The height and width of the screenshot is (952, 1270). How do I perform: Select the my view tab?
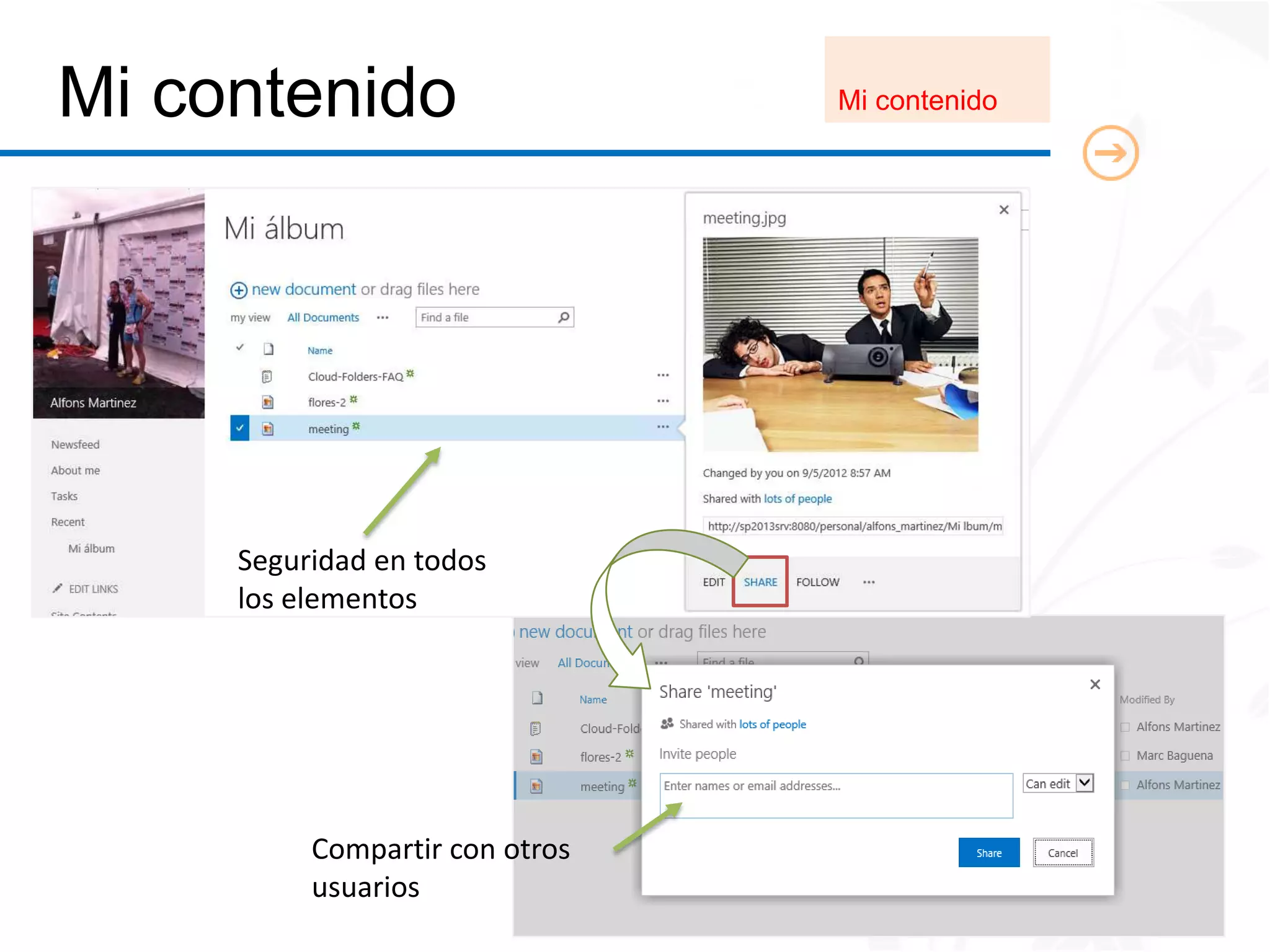click(251, 318)
